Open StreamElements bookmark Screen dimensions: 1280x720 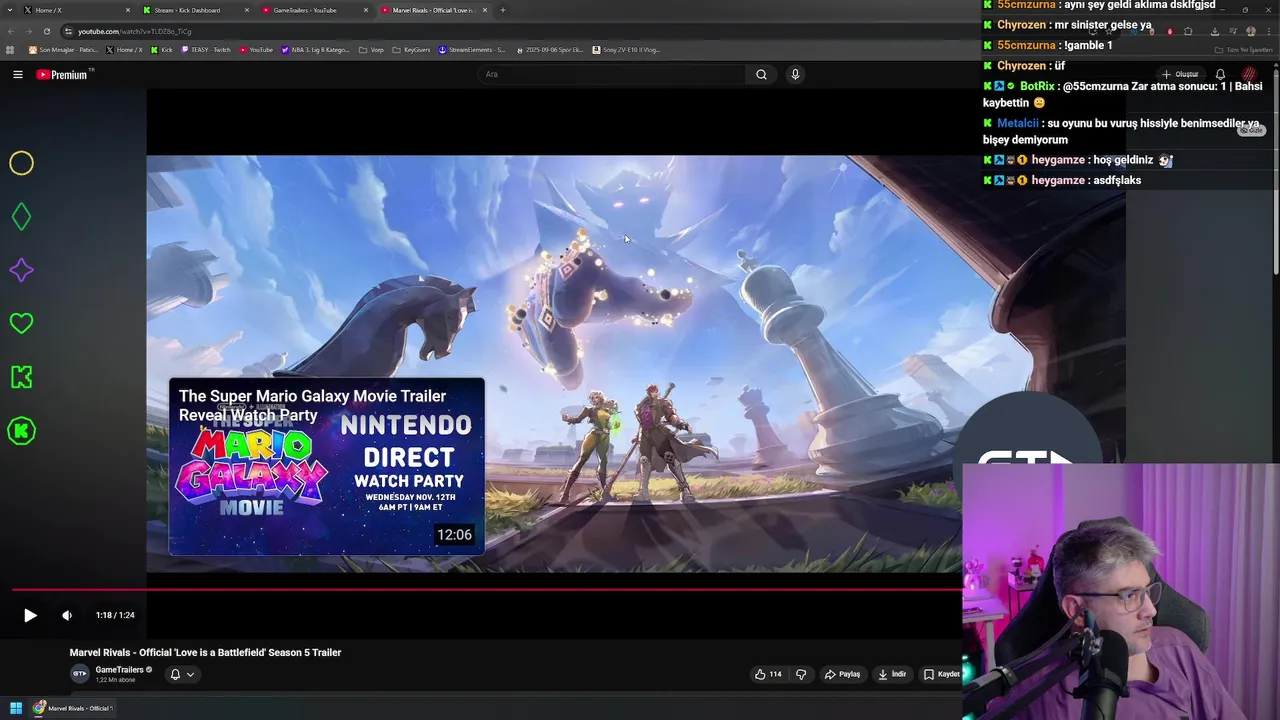tap(473, 49)
